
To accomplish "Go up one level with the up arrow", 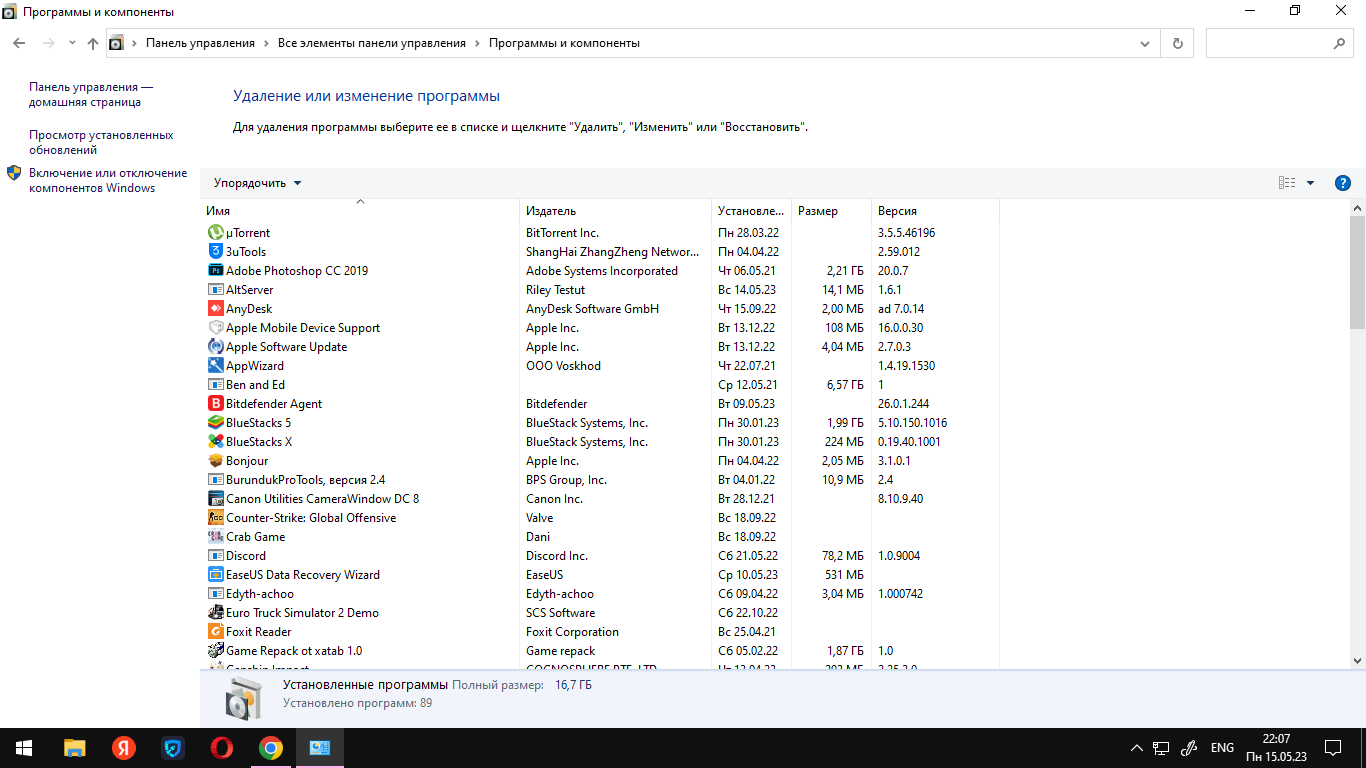I will tap(93, 43).
